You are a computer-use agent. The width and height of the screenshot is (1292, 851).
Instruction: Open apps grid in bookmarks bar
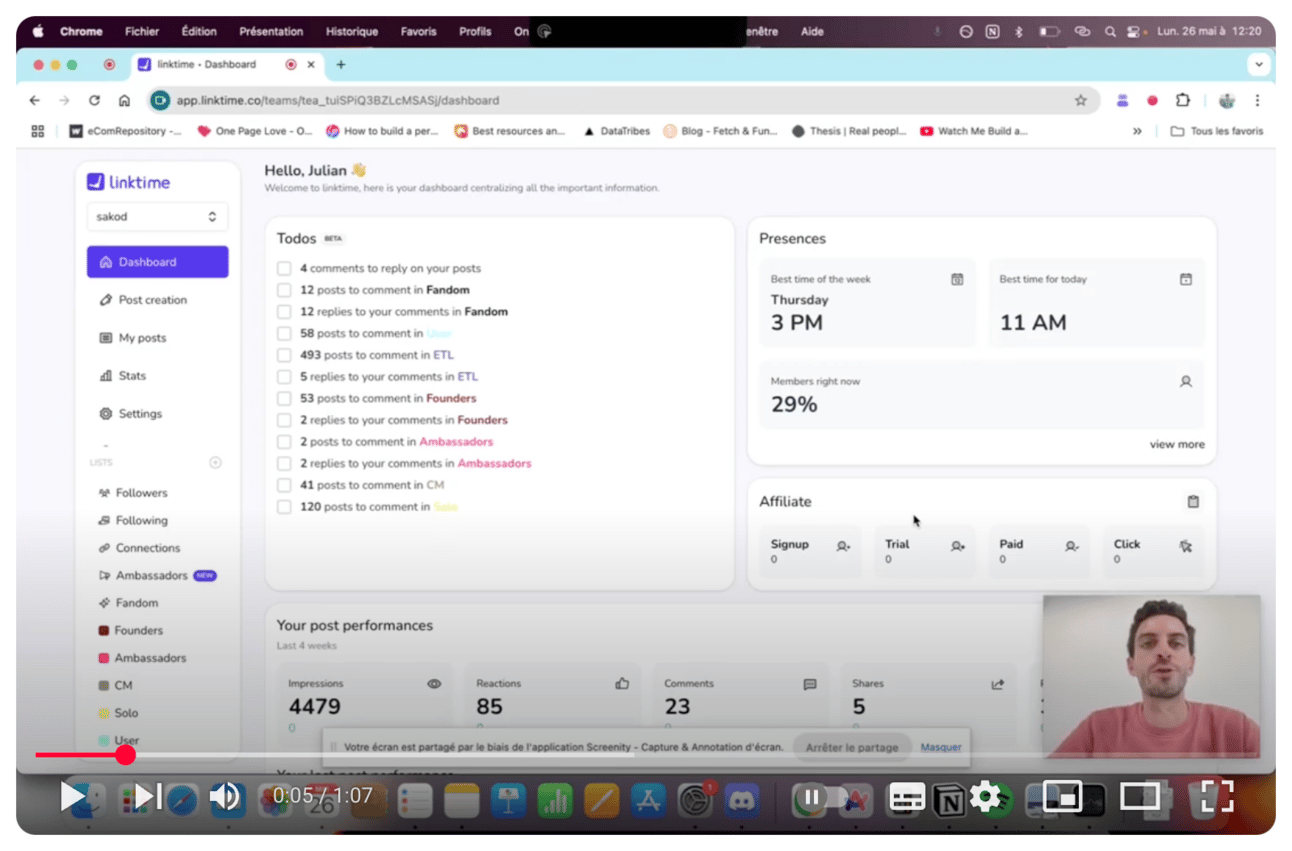38,131
